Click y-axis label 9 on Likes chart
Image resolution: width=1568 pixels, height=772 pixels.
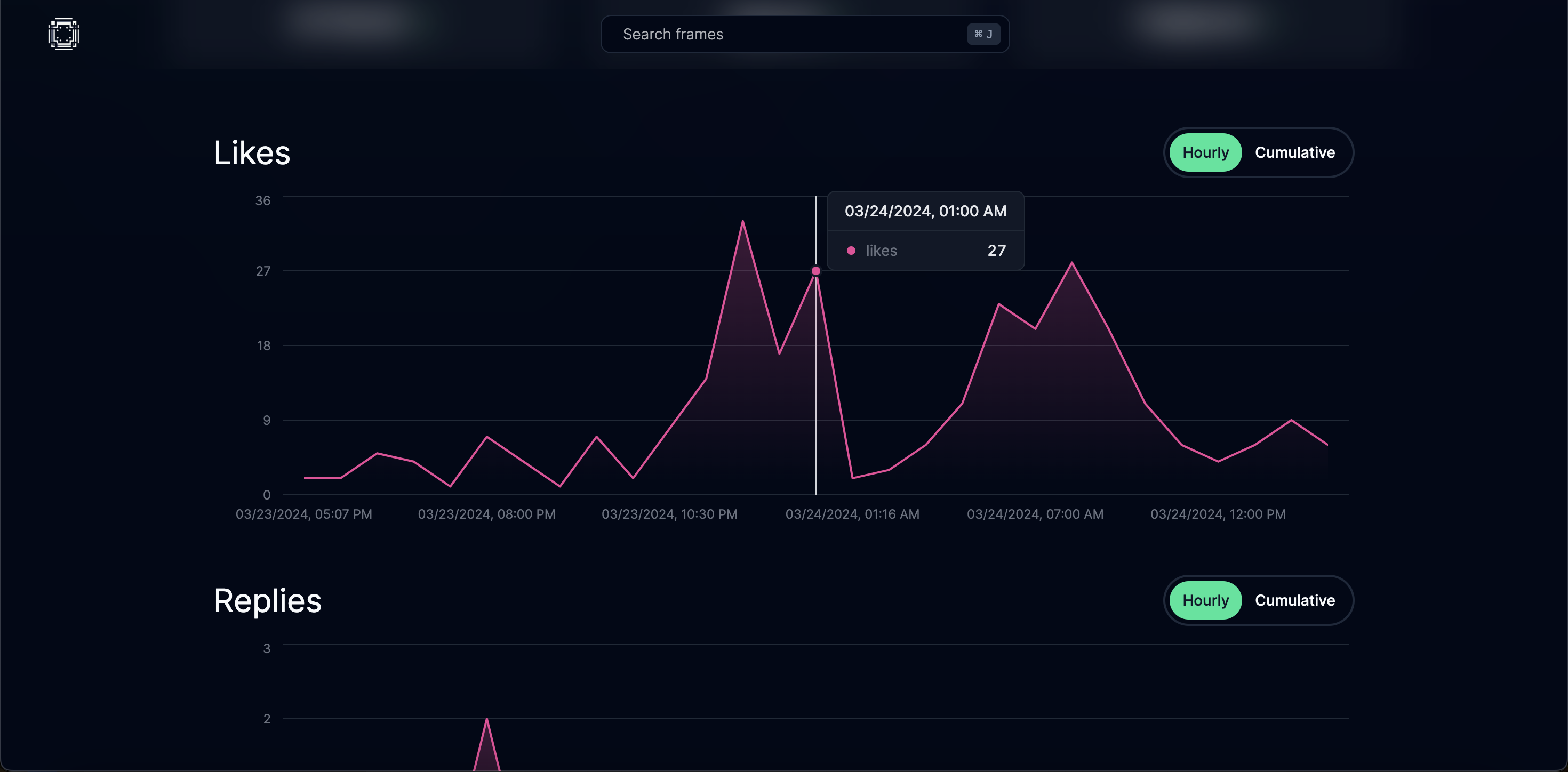click(267, 420)
